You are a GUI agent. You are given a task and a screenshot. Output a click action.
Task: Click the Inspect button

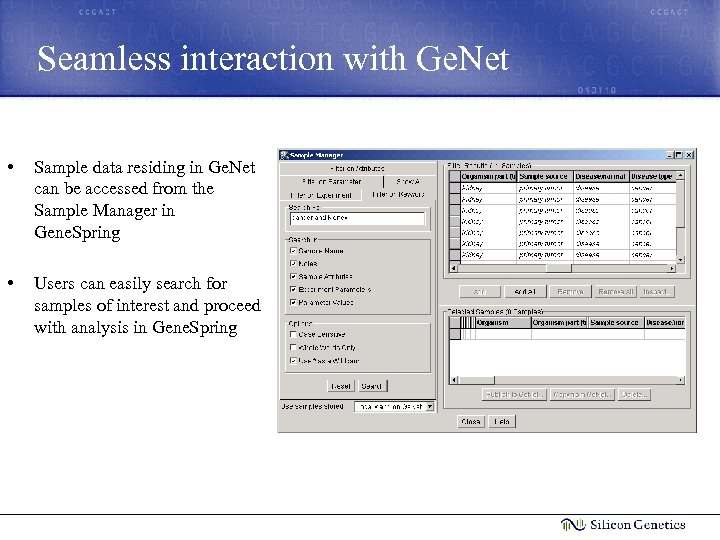coord(655,292)
